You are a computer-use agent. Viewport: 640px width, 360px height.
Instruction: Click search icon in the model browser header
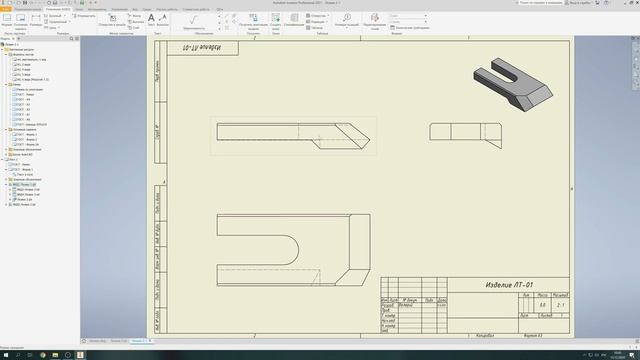pos(71,39)
